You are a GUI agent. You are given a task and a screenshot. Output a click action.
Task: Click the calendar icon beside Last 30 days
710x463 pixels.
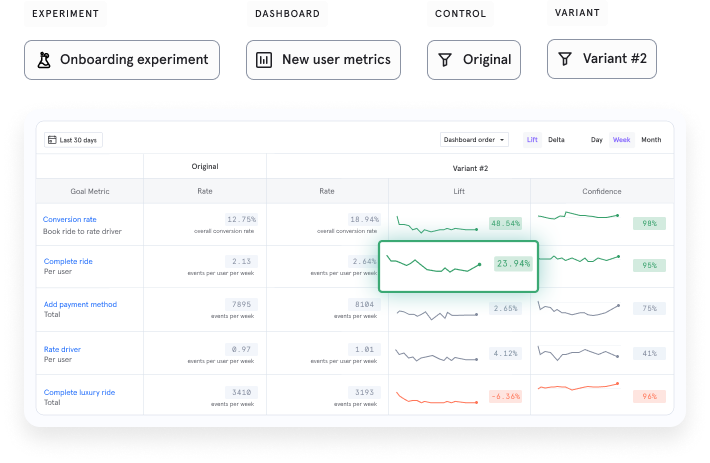[x=52, y=140]
